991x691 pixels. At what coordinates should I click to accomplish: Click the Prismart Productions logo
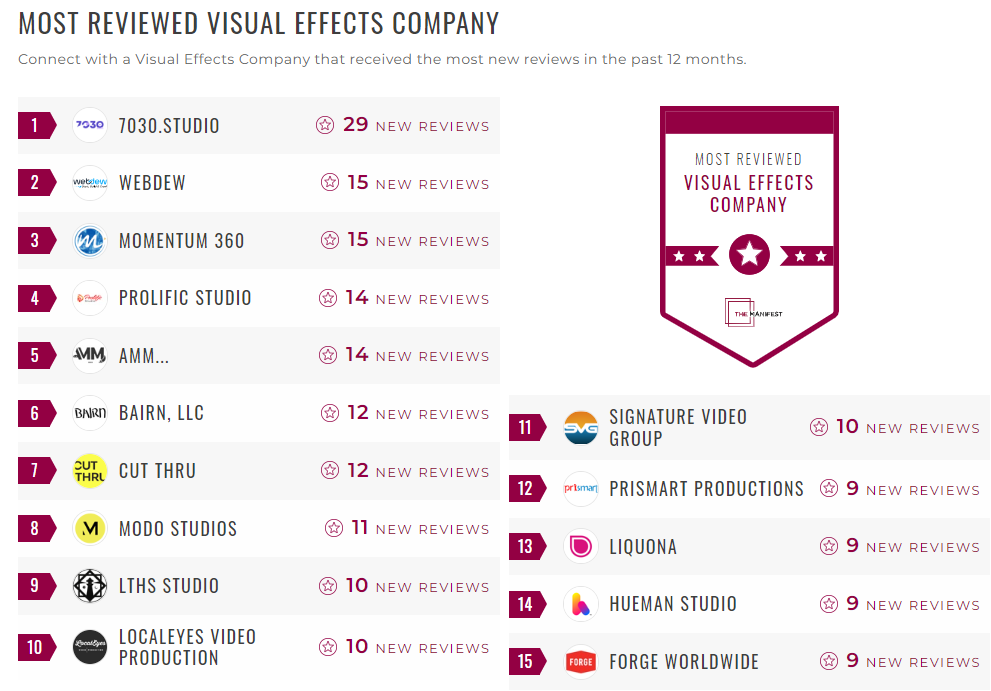pos(580,489)
